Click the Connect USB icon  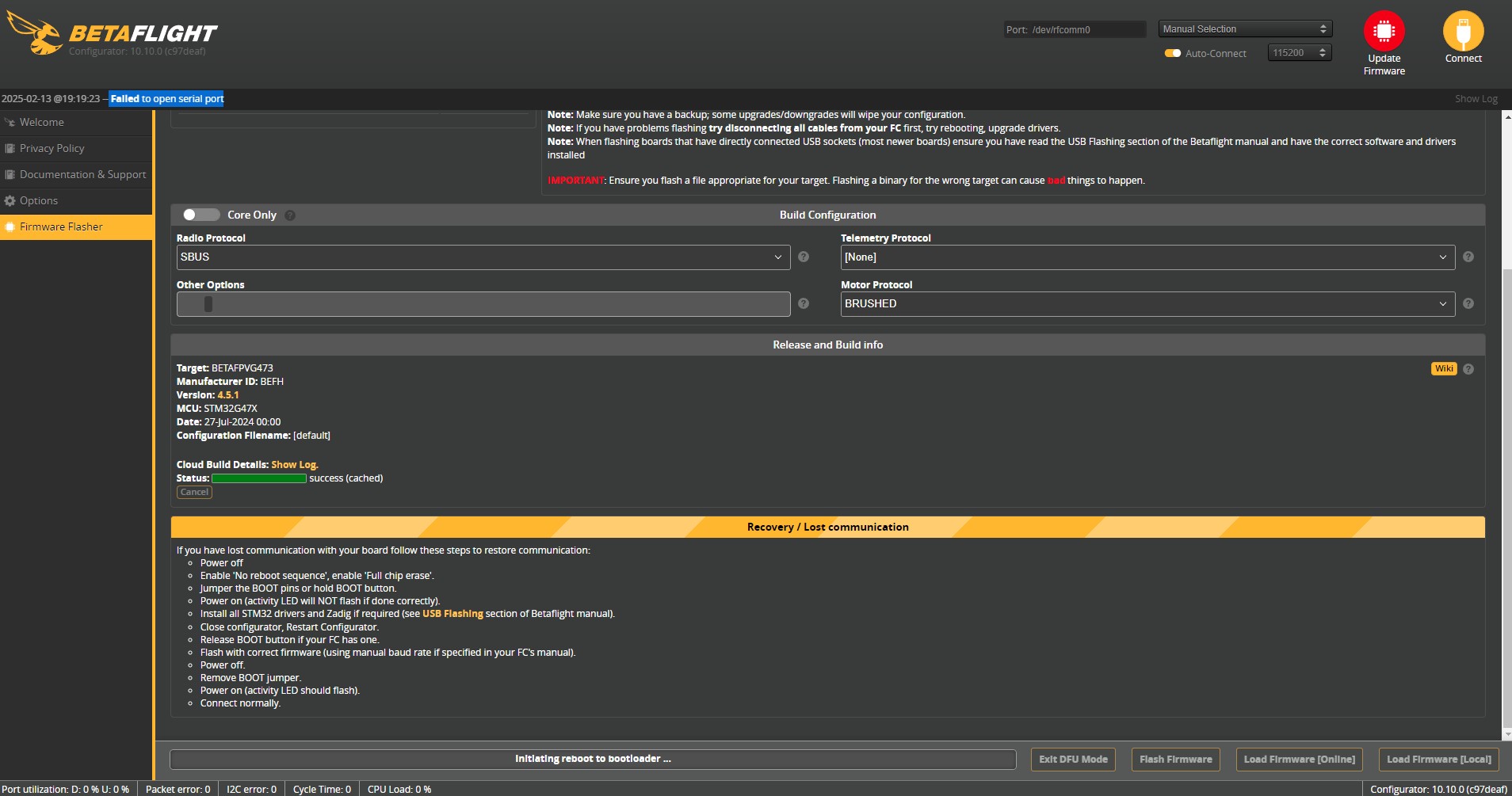click(x=1463, y=31)
